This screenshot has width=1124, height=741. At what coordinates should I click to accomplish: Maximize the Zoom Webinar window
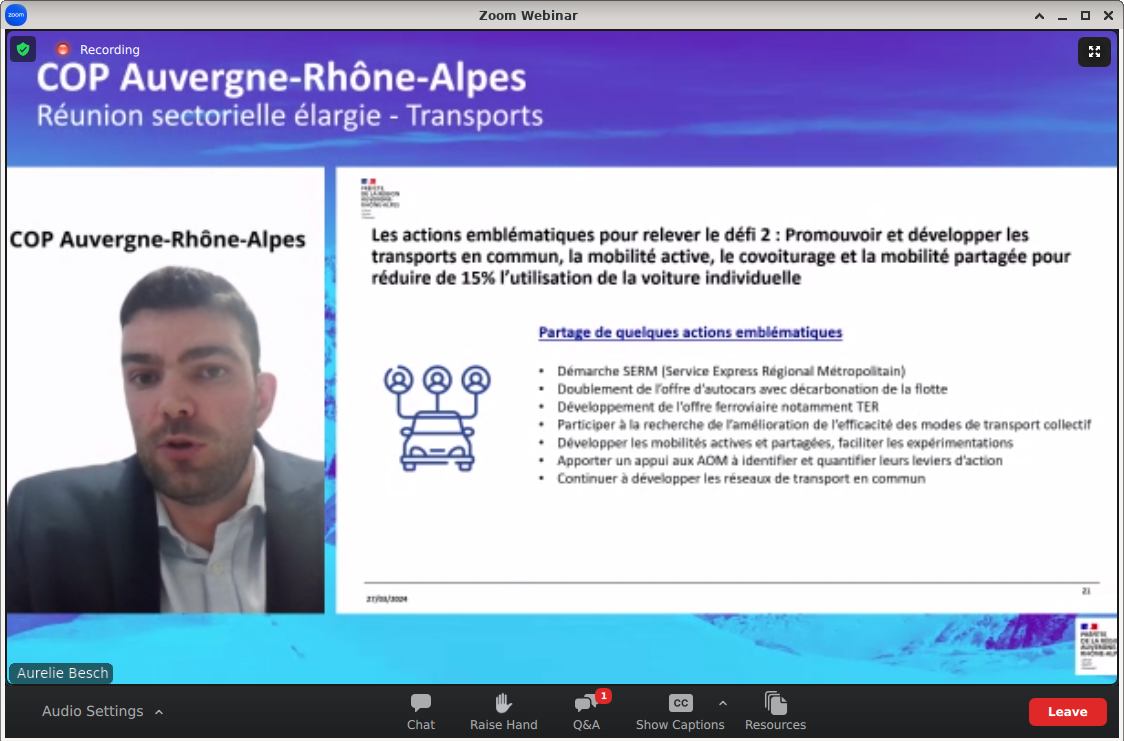(x=1085, y=16)
